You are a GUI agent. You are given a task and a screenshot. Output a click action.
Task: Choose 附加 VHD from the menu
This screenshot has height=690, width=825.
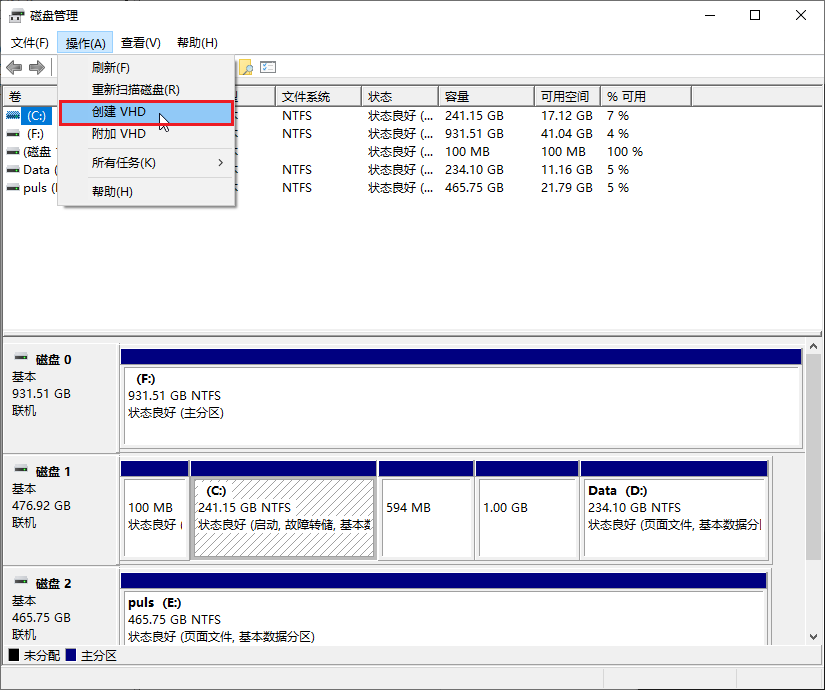[x=119, y=134]
